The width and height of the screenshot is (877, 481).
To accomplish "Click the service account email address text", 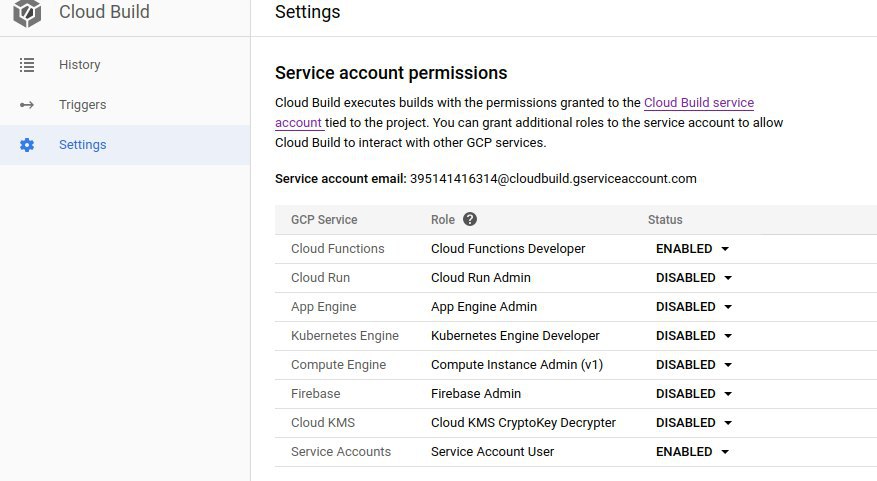I will click(553, 179).
